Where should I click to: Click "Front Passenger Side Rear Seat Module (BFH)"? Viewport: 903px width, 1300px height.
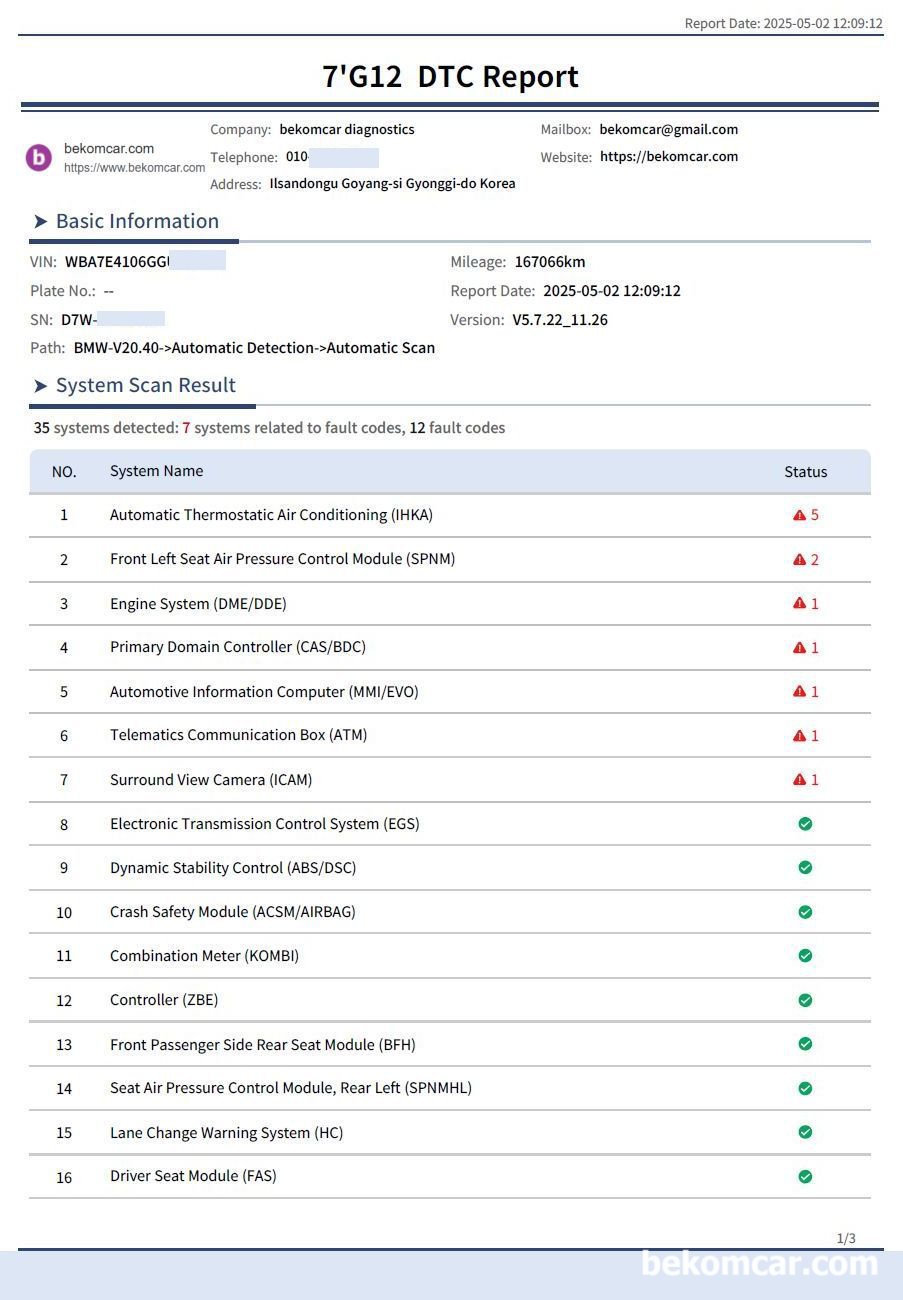pos(263,1044)
